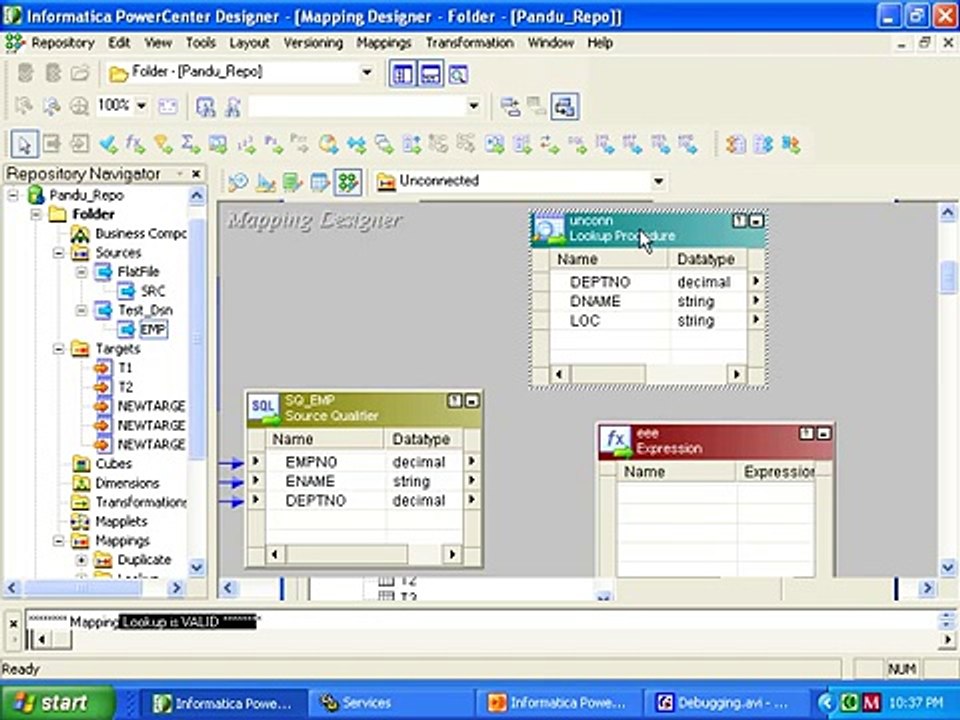Image resolution: width=960 pixels, height=720 pixels.
Task: Iconize the SQ_EMP Source Qualifier
Action: click(472, 401)
